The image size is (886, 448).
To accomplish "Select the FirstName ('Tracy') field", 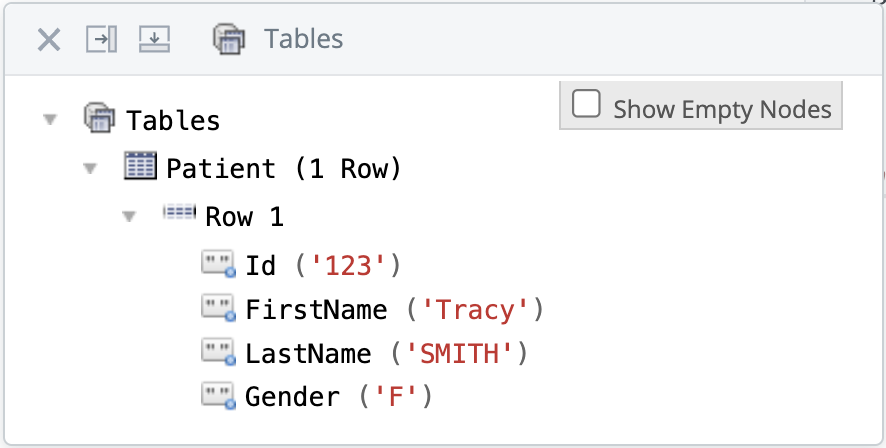I will click(x=393, y=310).
